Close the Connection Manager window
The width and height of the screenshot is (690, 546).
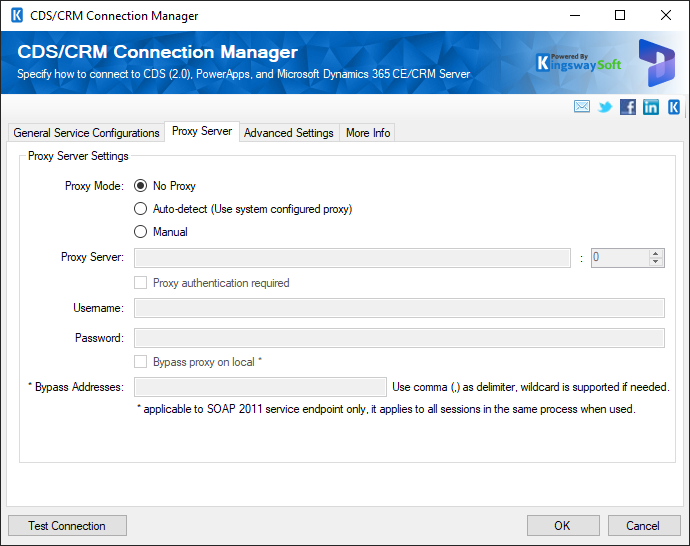tap(666, 15)
